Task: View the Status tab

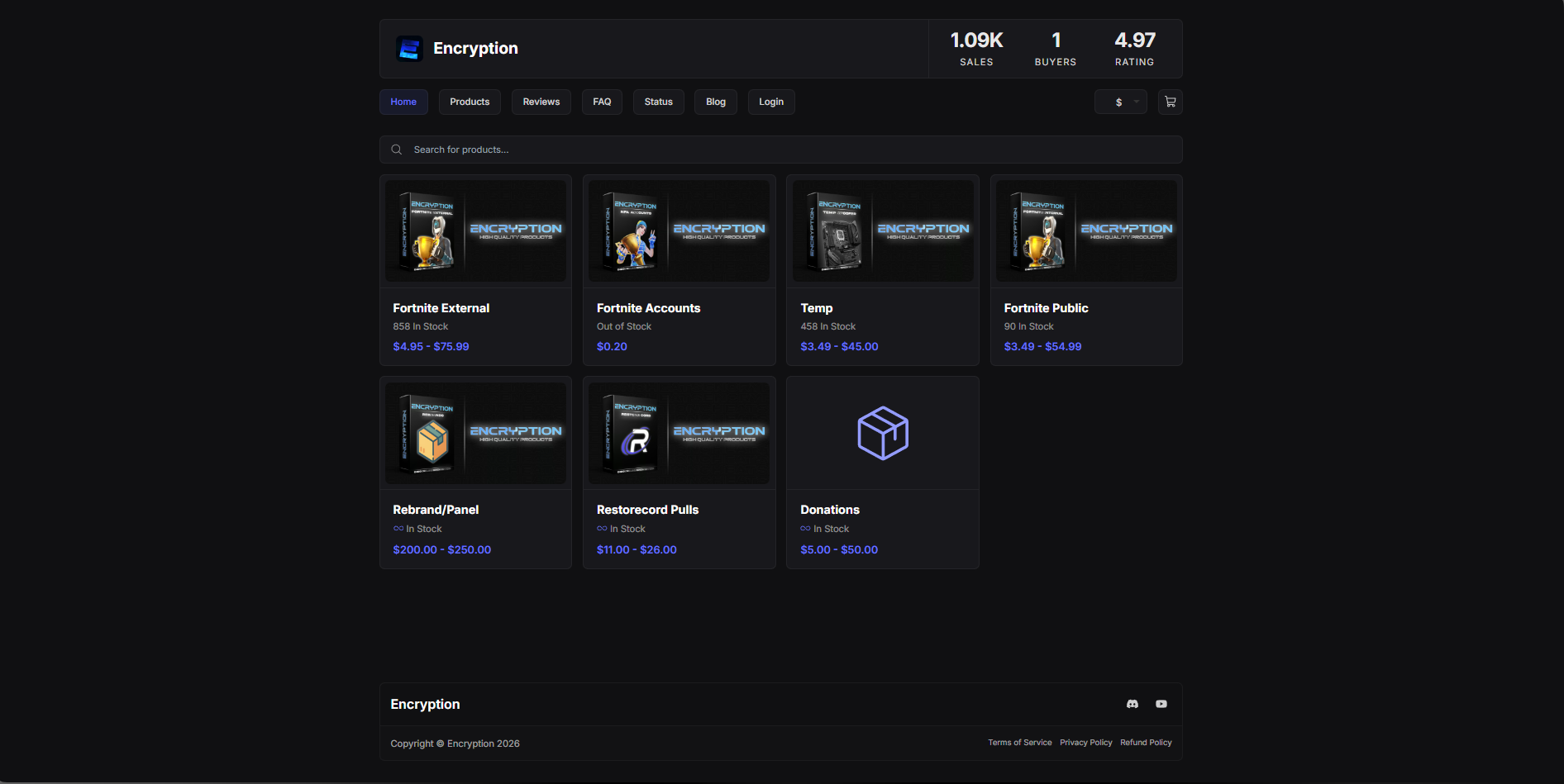Action: (659, 102)
